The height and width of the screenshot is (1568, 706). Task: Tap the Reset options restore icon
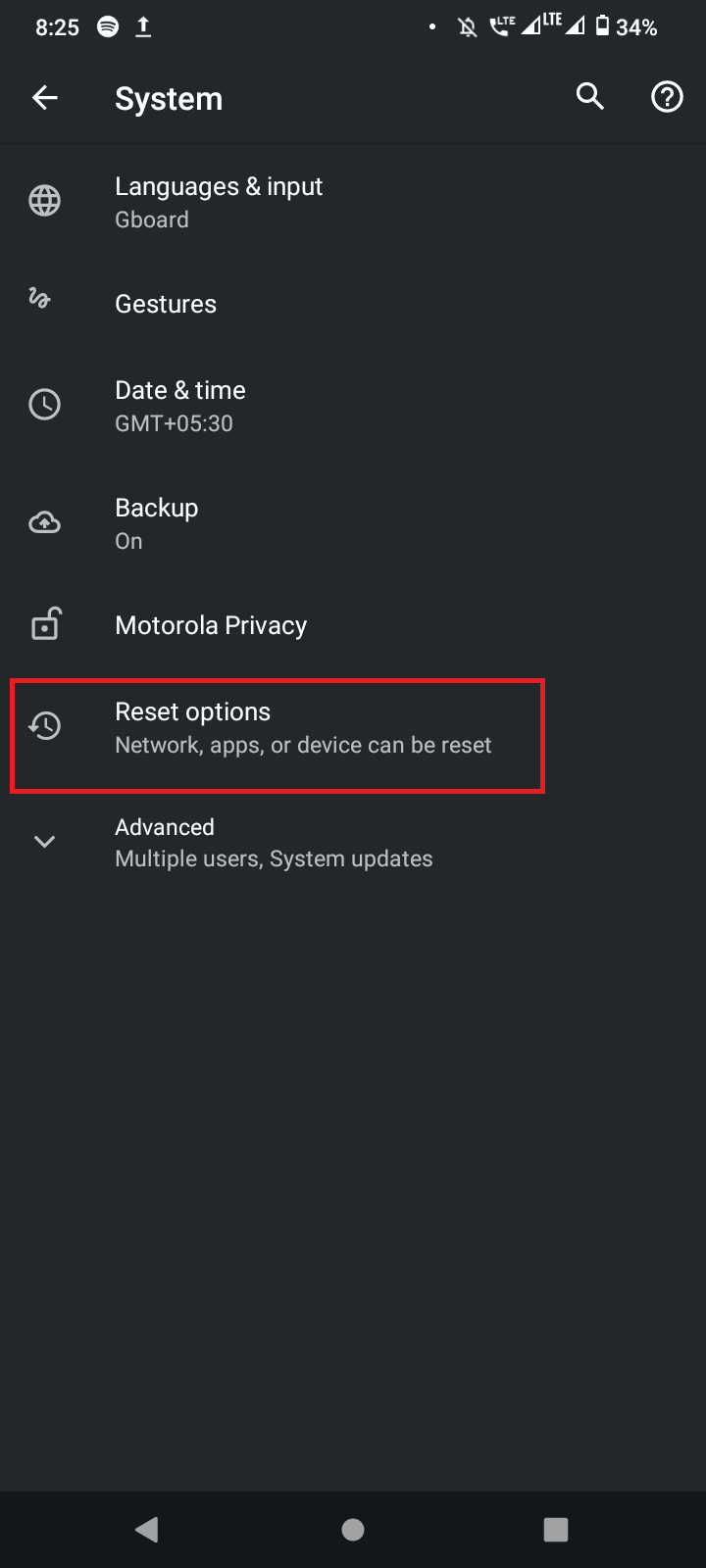click(45, 726)
